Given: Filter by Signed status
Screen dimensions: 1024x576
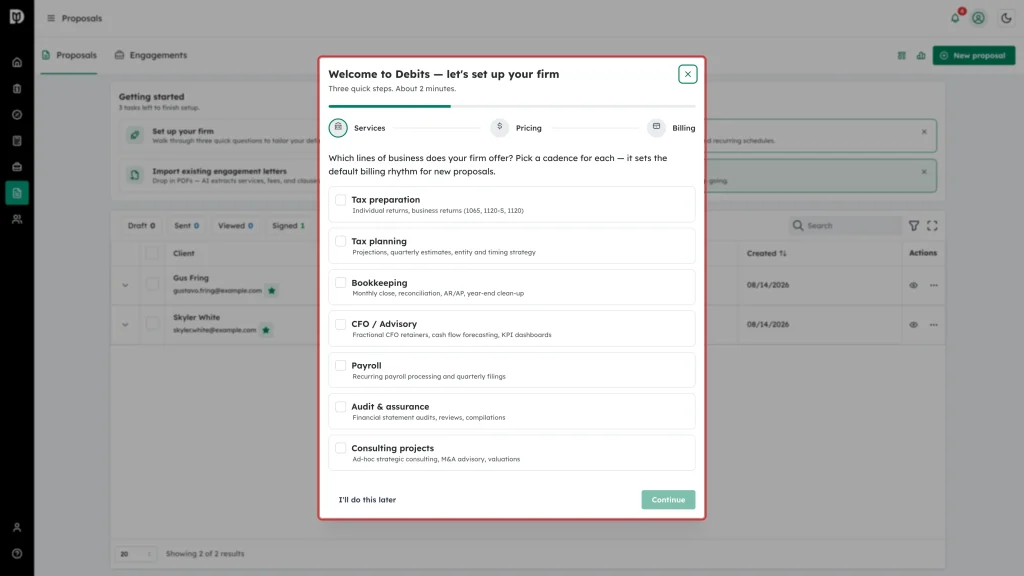Looking at the screenshot, I should tap(289, 225).
